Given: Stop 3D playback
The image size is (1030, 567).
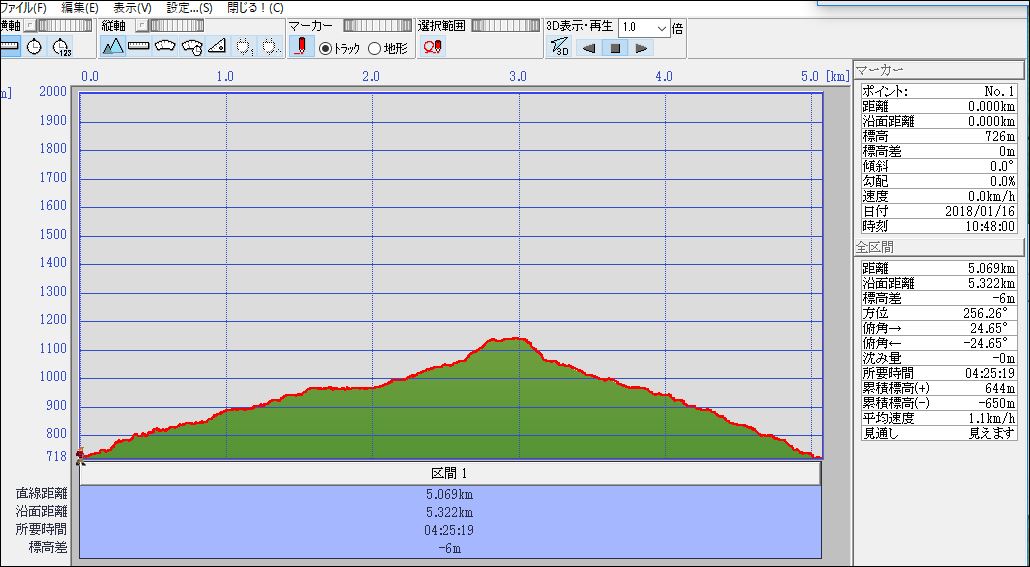Looking at the screenshot, I should coord(616,48).
